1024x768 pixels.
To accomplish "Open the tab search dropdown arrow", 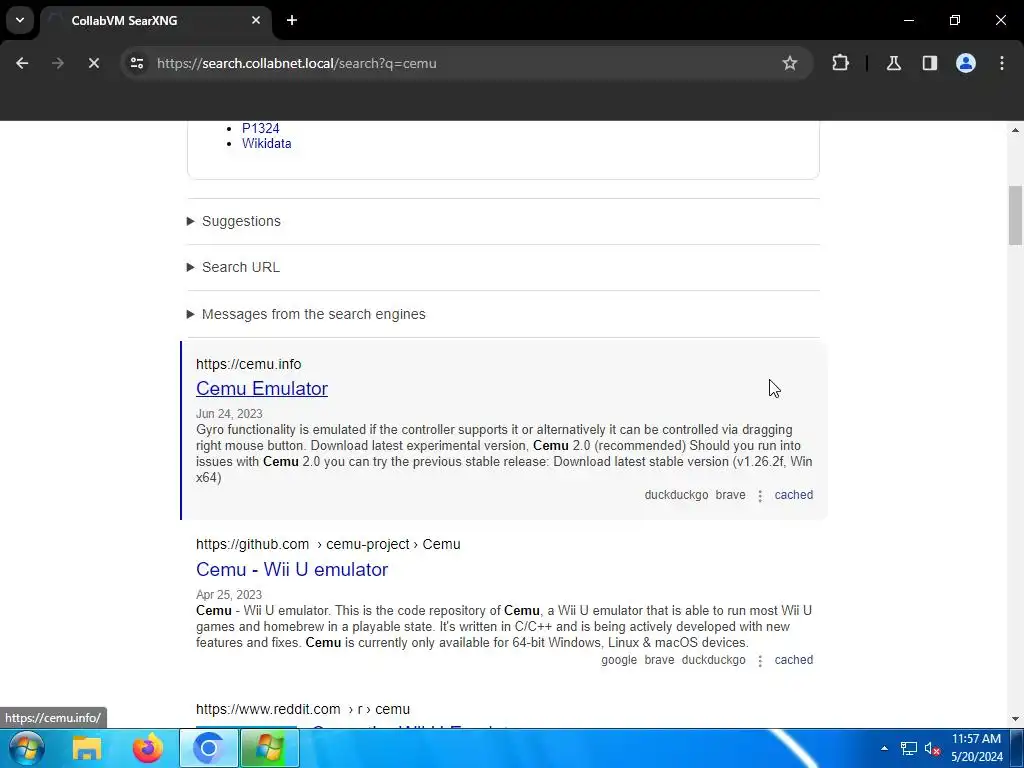I will tap(20, 20).
